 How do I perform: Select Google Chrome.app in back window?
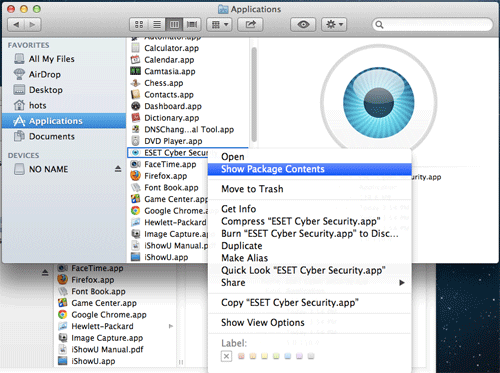coord(102,315)
